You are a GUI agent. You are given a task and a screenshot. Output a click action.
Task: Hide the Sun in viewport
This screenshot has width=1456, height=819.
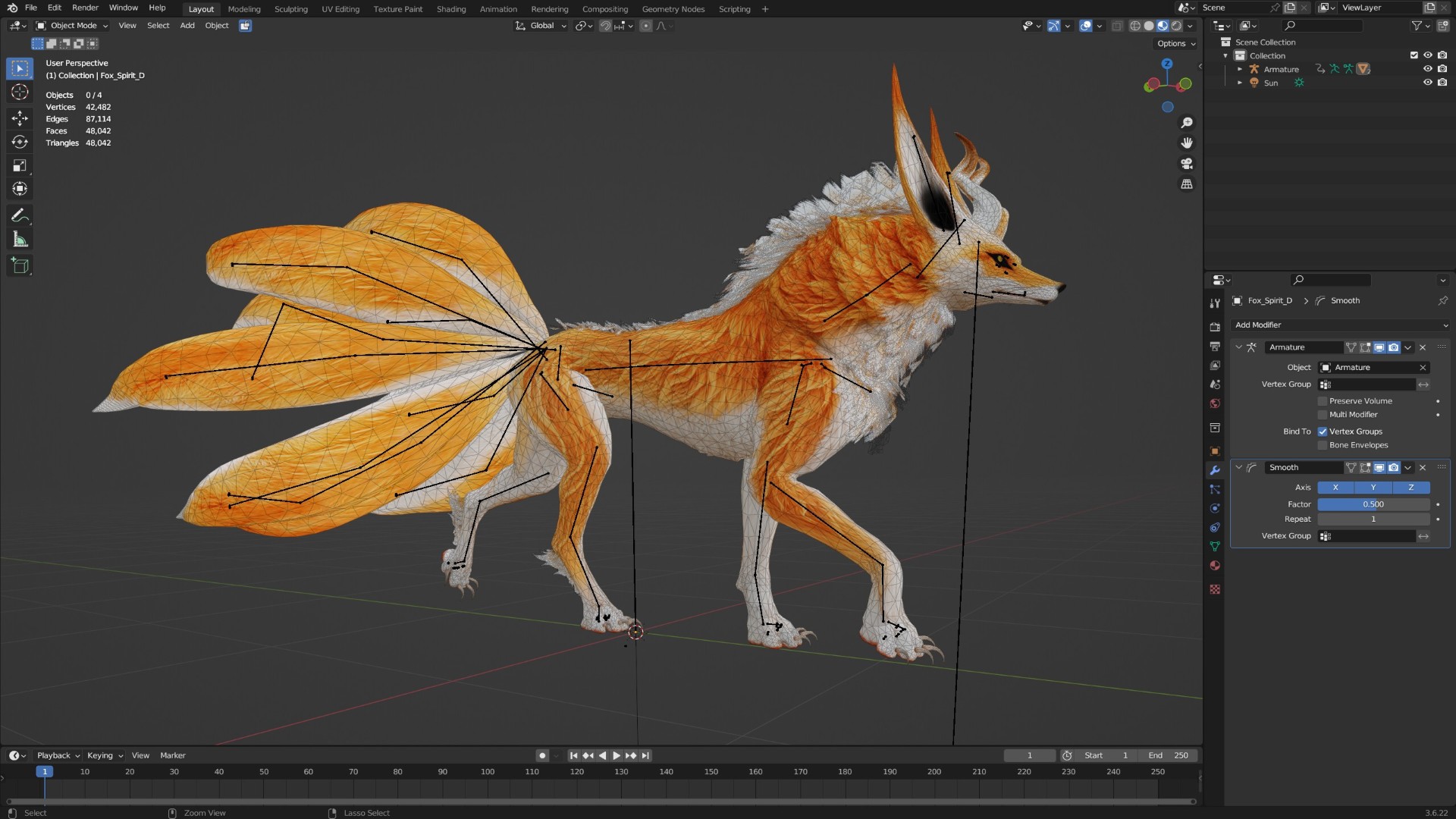click(x=1427, y=83)
